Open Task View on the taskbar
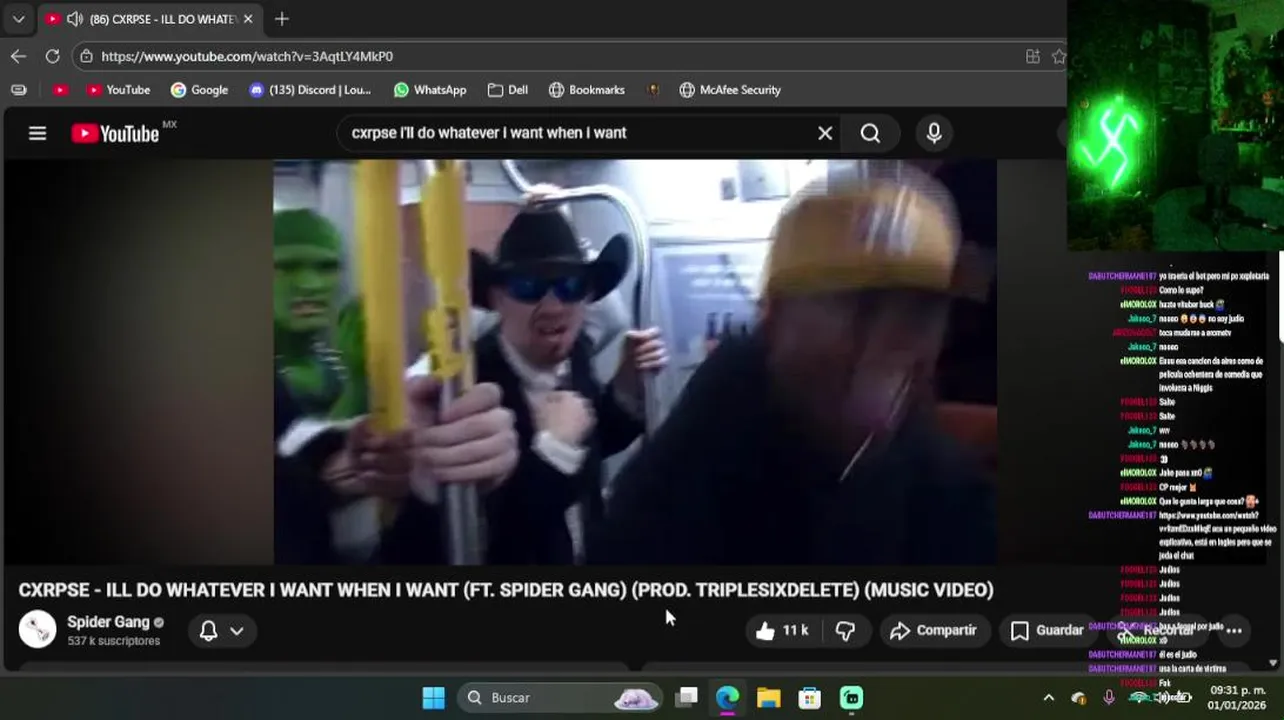This screenshot has width=1284, height=720. click(687, 697)
